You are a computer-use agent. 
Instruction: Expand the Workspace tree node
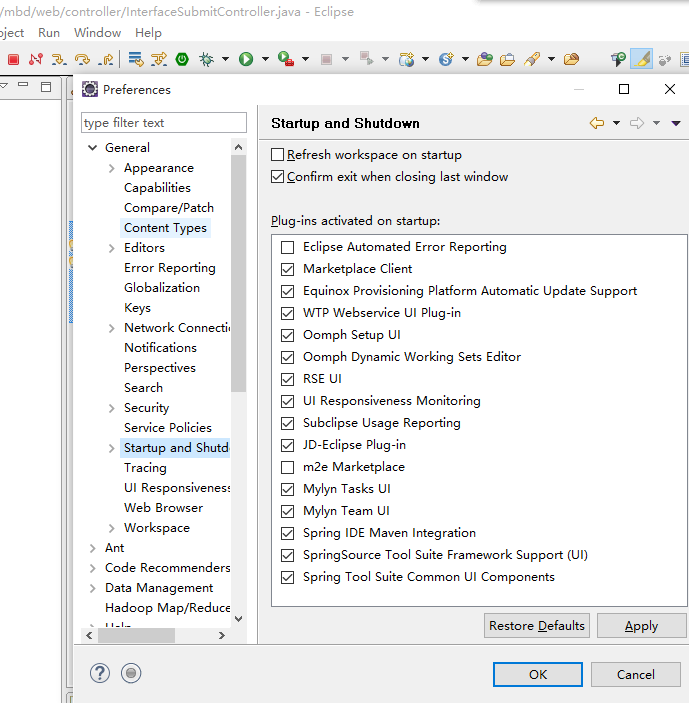pyautogui.click(x=112, y=528)
